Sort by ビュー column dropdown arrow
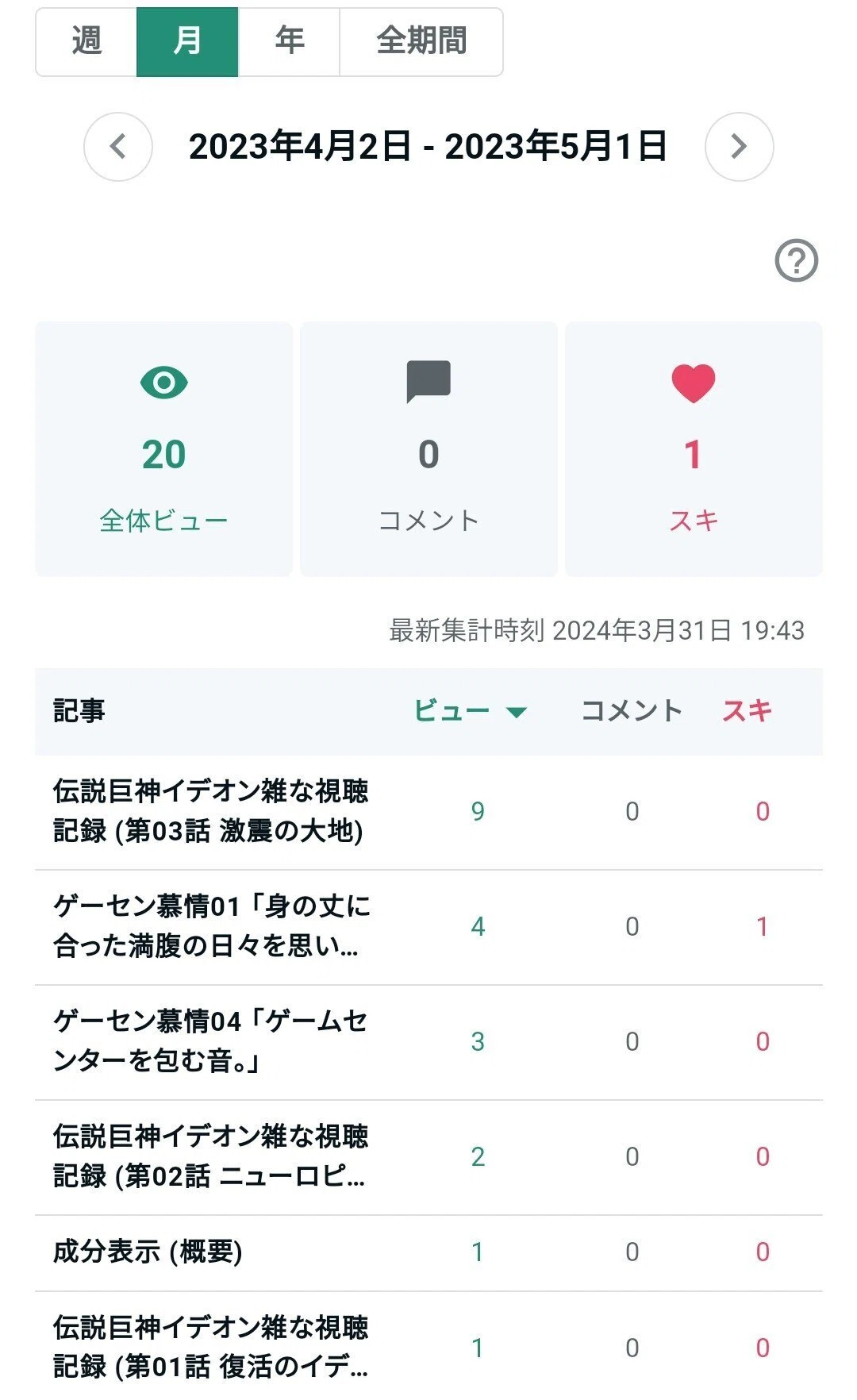The width and height of the screenshot is (857, 1400). tap(517, 712)
